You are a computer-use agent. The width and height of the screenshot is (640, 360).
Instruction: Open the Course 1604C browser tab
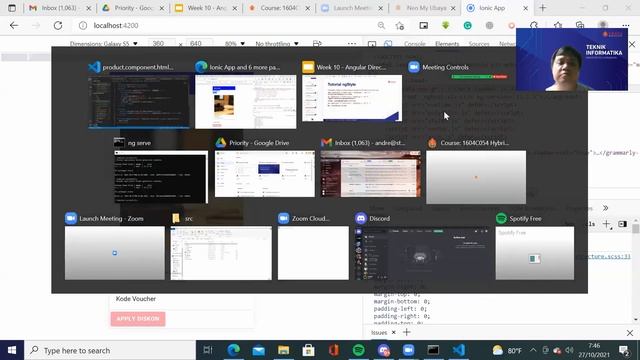coord(280,8)
